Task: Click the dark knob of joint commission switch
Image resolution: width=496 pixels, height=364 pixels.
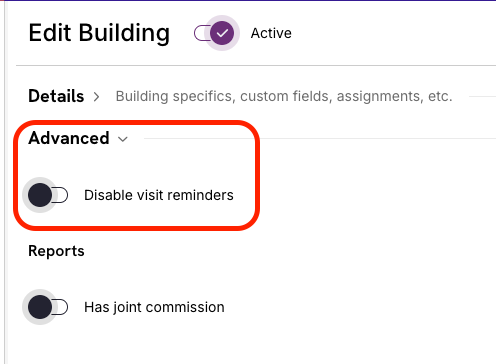Action: pyautogui.click(x=40, y=307)
